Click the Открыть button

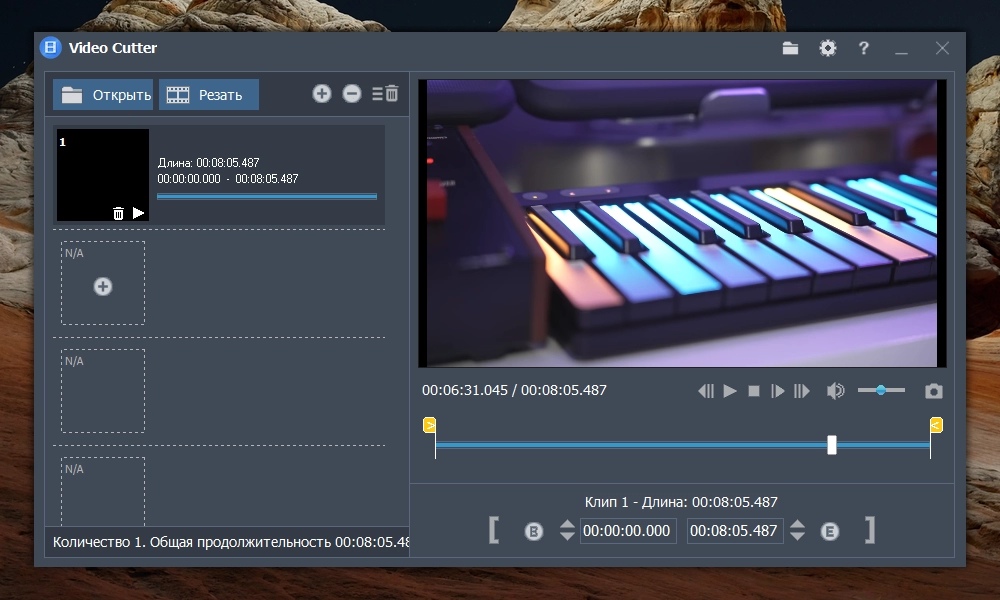pos(103,94)
